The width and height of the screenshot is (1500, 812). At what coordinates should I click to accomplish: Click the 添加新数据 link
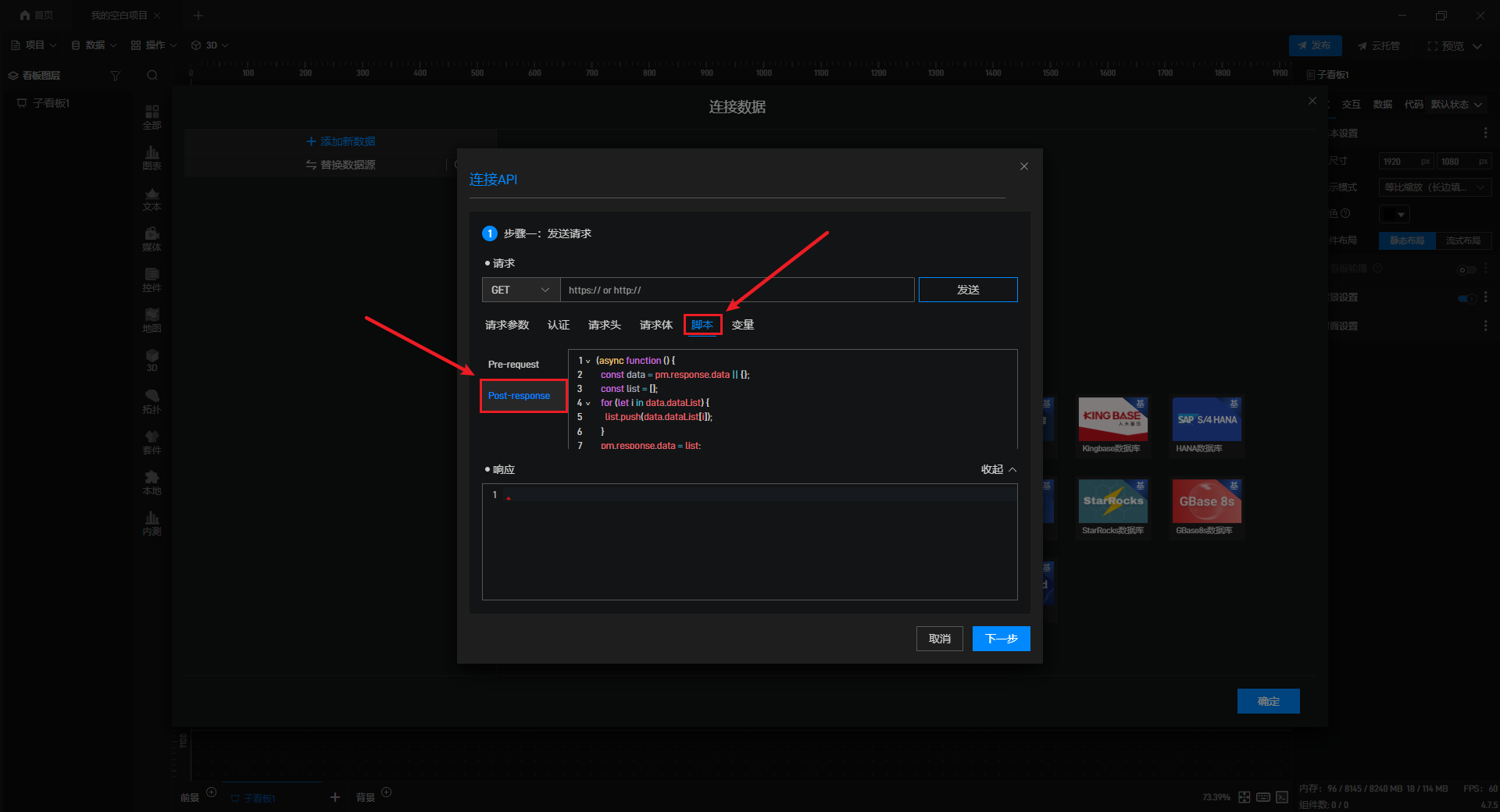tap(341, 141)
